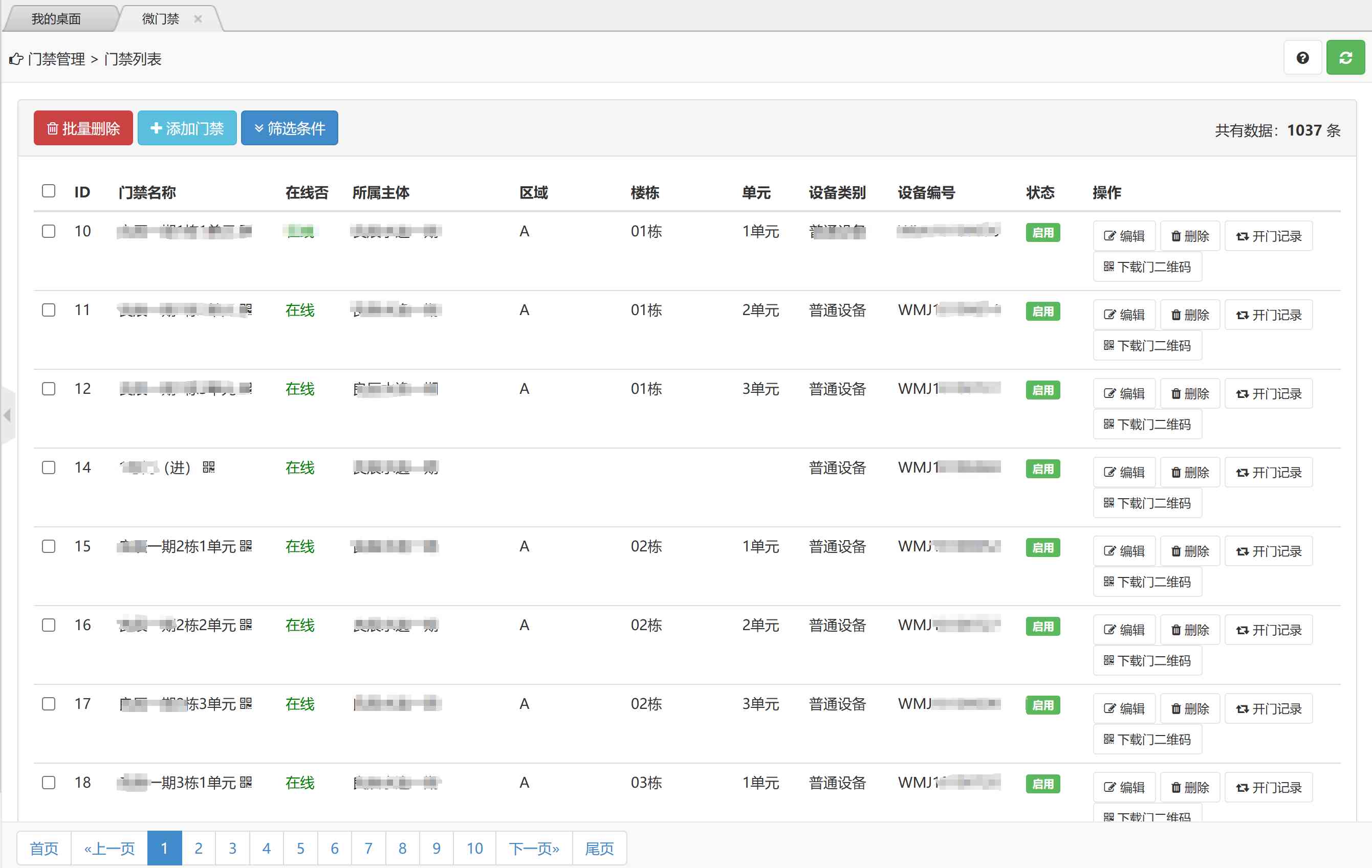Edit the entry with ID 18
This screenshot has height=868, width=1372.
pyautogui.click(x=1124, y=787)
